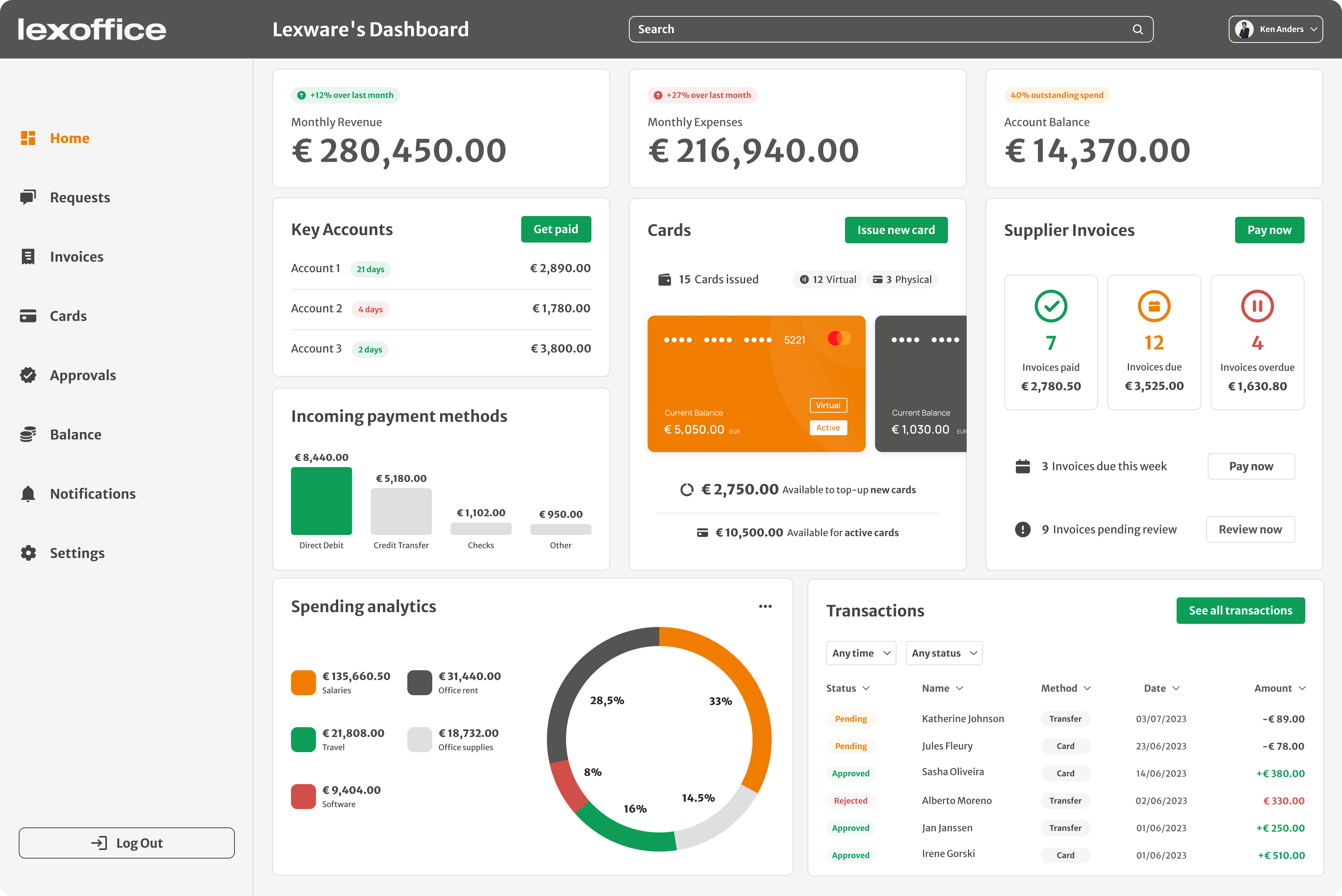Click the See all transactions button
This screenshot has height=896, width=1342.
coord(1240,610)
